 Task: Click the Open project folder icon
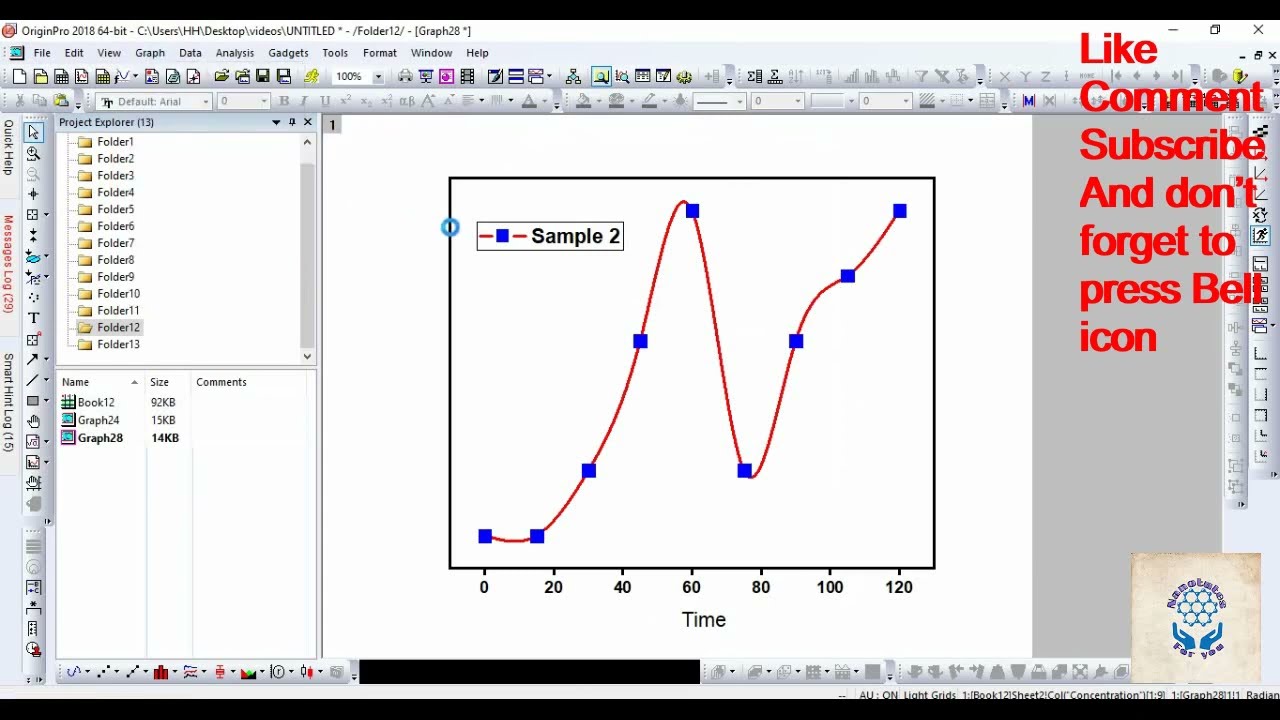pyautogui.click(x=221, y=76)
